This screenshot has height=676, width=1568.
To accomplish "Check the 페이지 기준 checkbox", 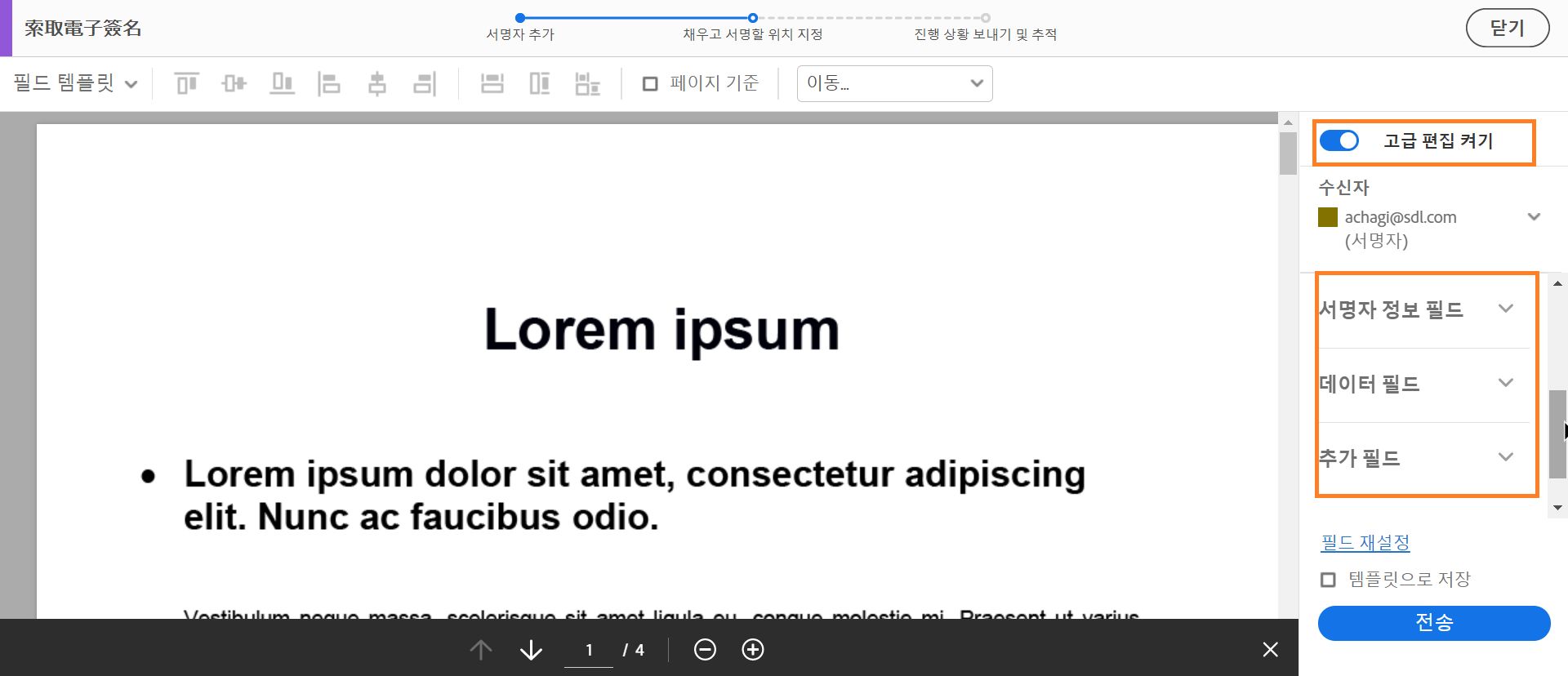I will click(x=650, y=83).
